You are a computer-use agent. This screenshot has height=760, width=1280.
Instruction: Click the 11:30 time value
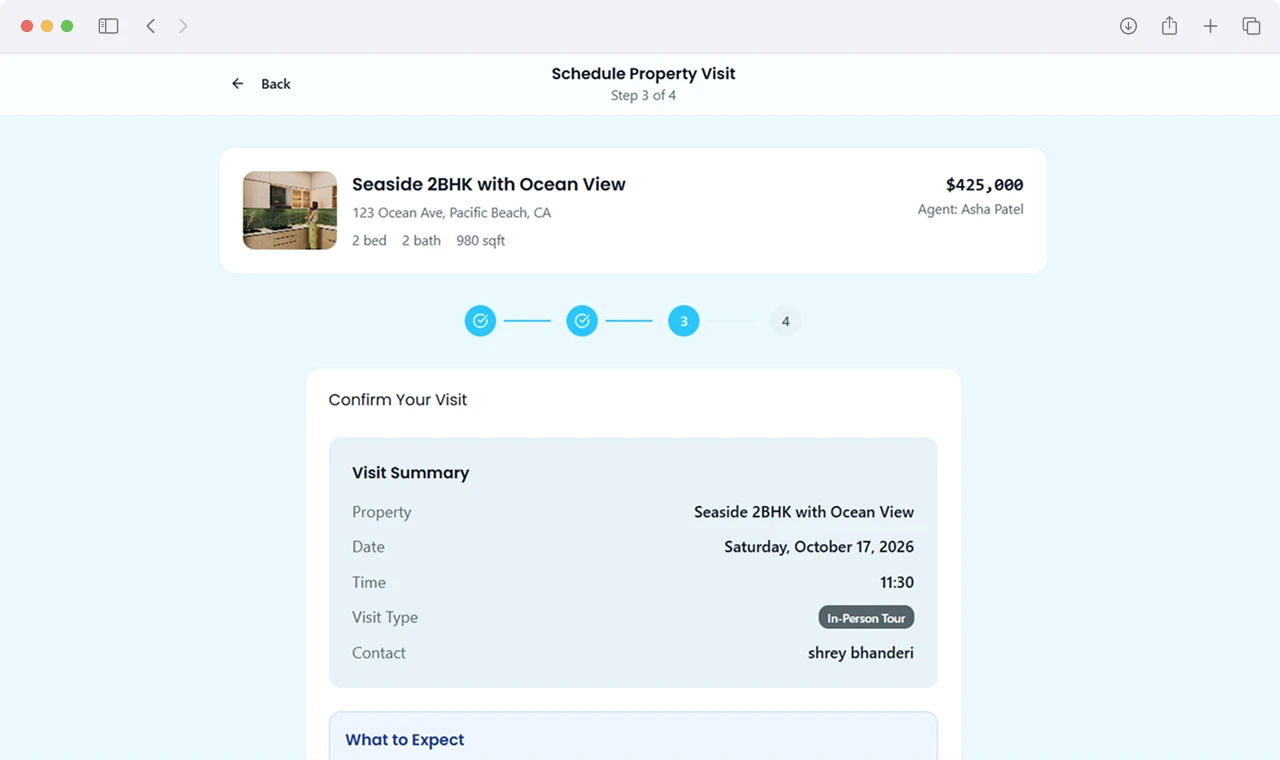[x=897, y=582]
